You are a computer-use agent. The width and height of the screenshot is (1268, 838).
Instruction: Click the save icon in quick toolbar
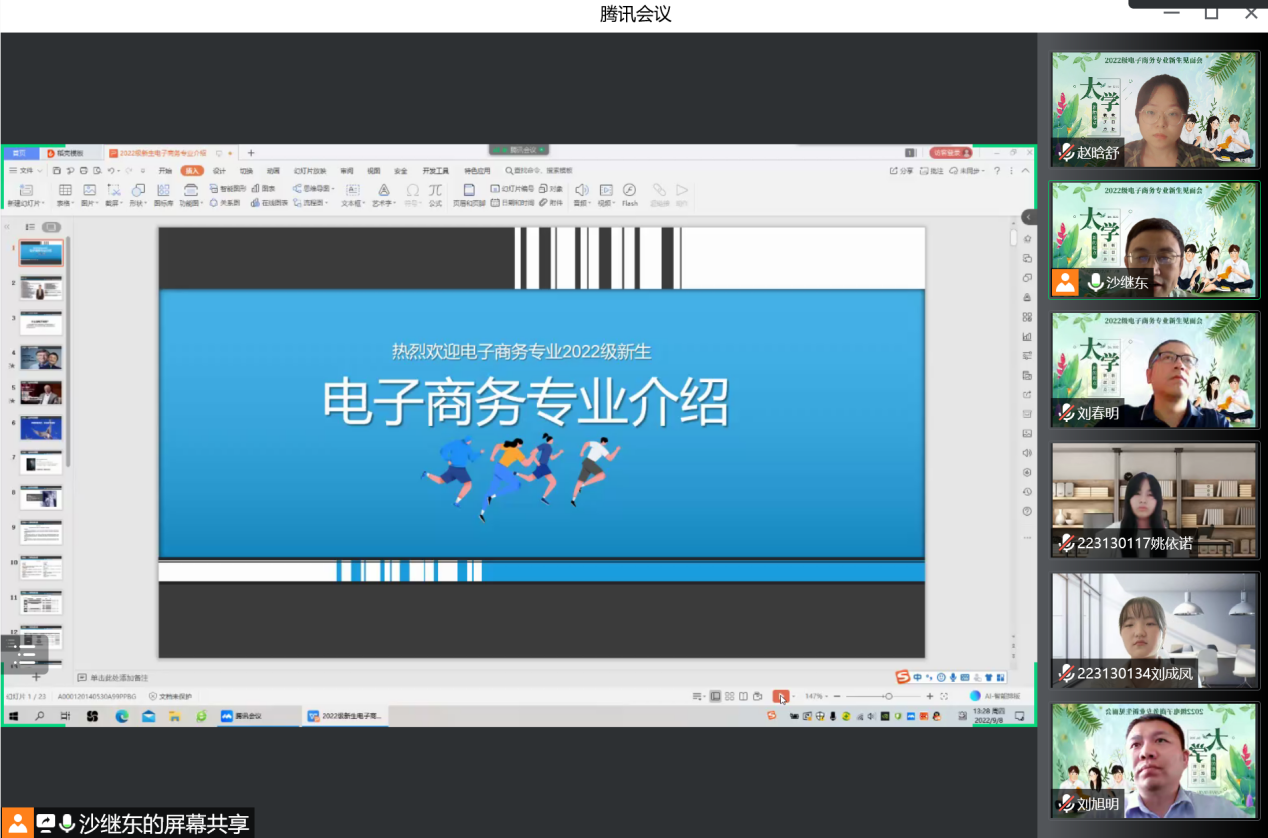click(57, 171)
